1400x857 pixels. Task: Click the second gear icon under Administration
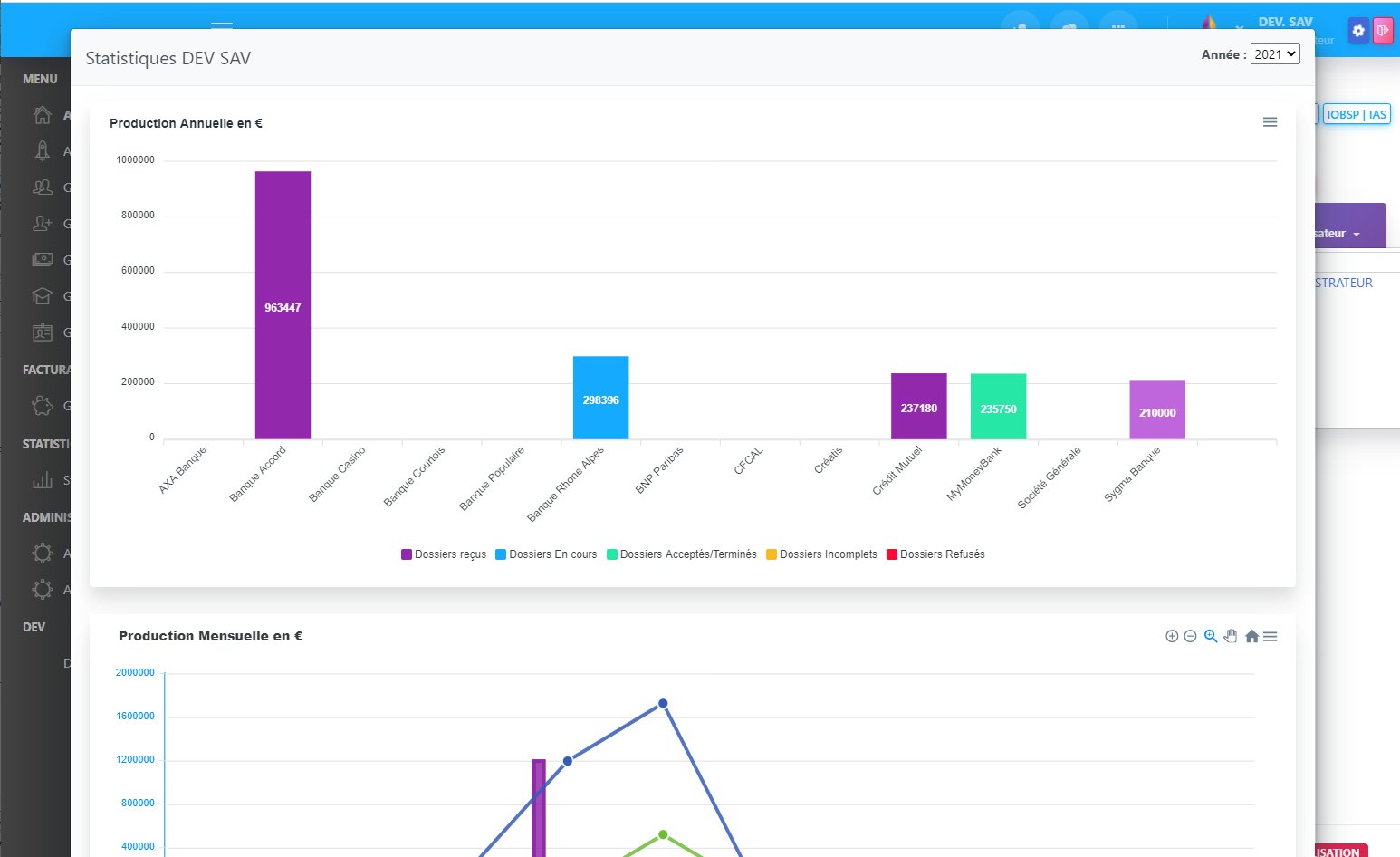[43, 590]
